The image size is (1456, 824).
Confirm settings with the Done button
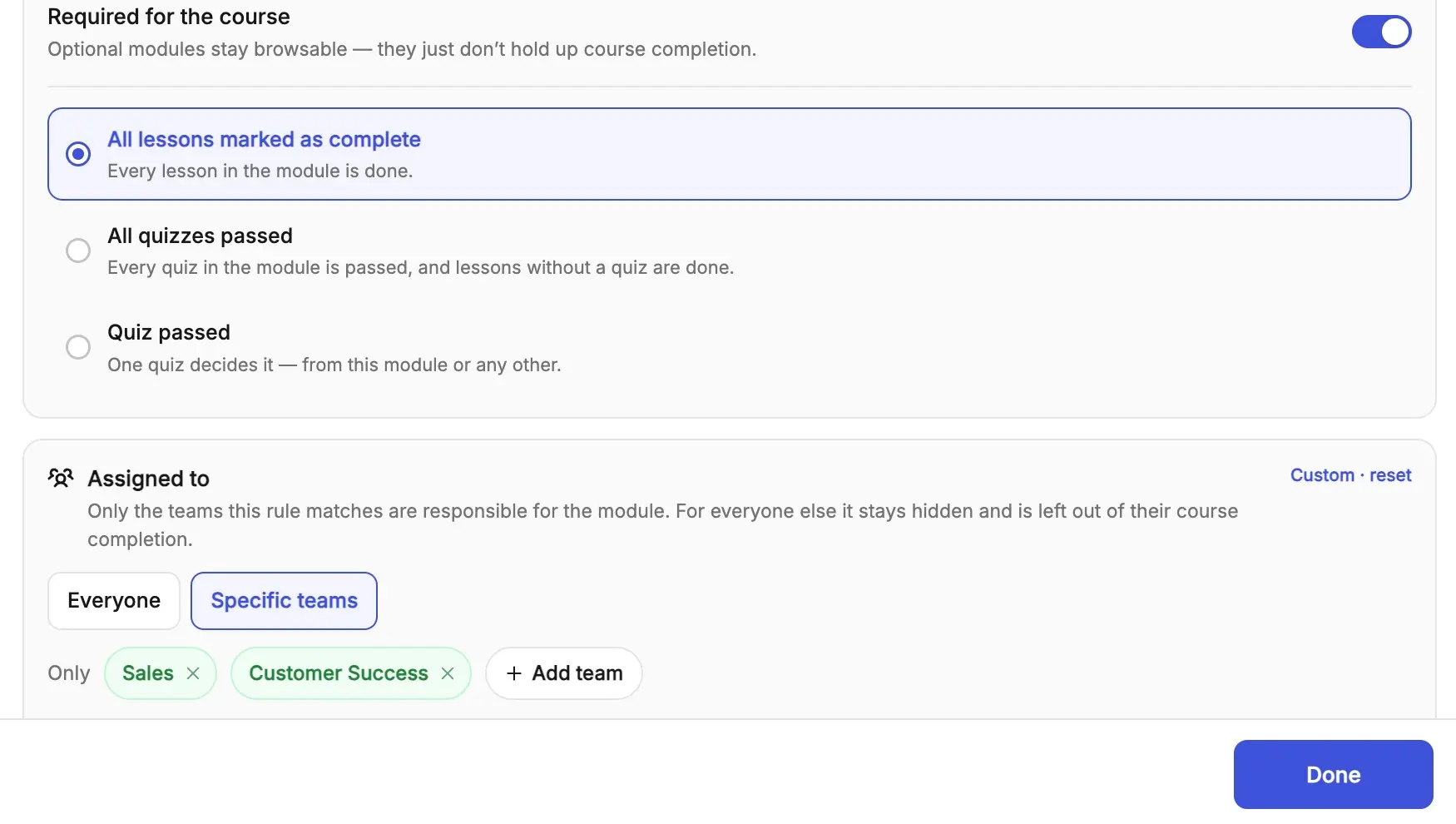(x=1333, y=774)
